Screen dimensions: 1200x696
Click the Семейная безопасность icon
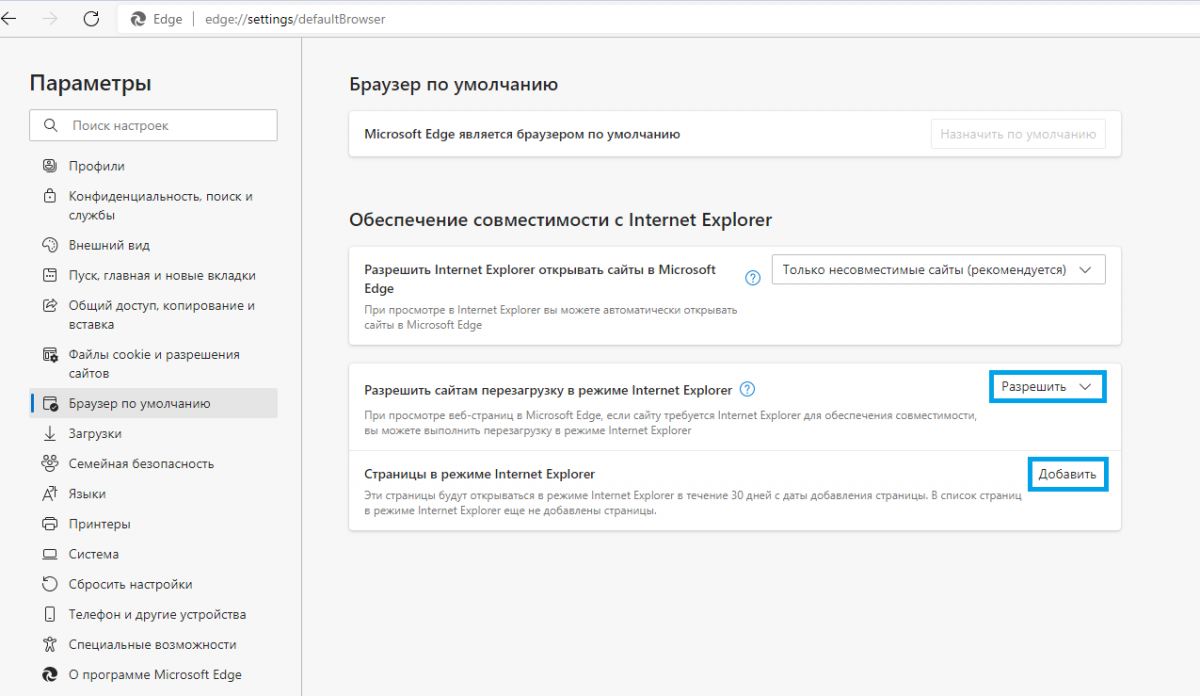click(x=50, y=463)
